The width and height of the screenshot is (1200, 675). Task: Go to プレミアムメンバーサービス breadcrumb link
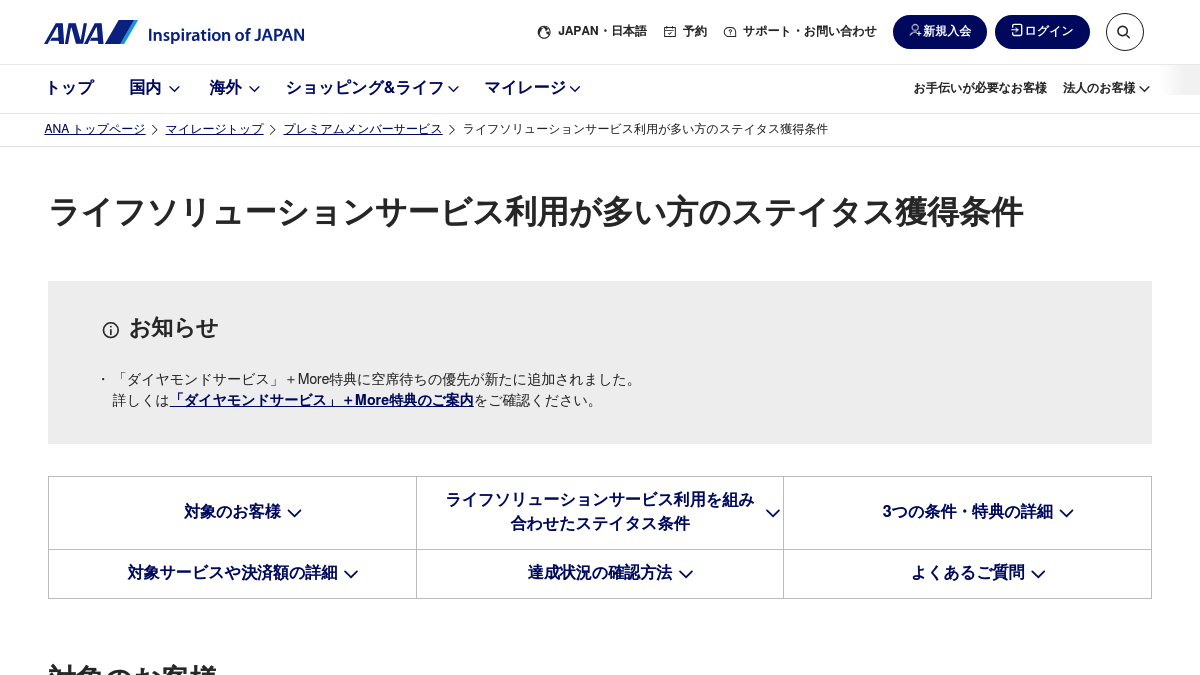coord(362,129)
